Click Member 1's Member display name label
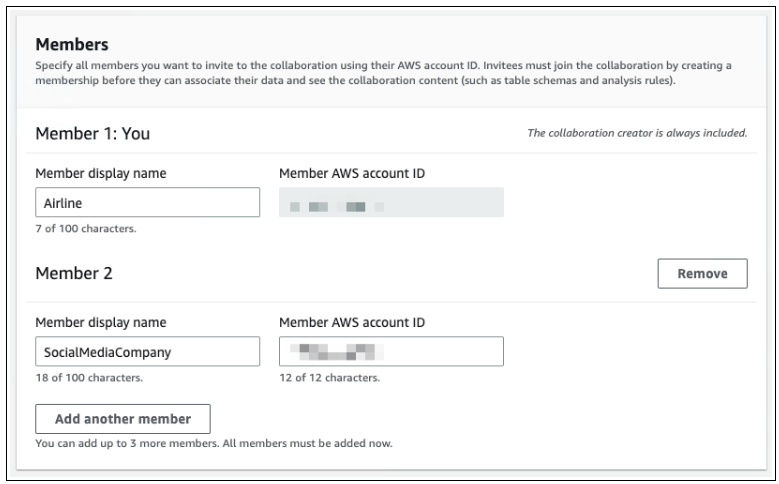Screen dimensions: 779x484 pos(100,173)
